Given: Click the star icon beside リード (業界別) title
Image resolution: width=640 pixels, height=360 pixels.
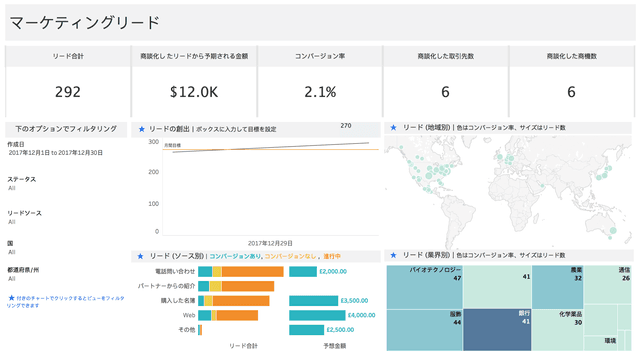Looking at the screenshot, I should click(x=393, y=255).
